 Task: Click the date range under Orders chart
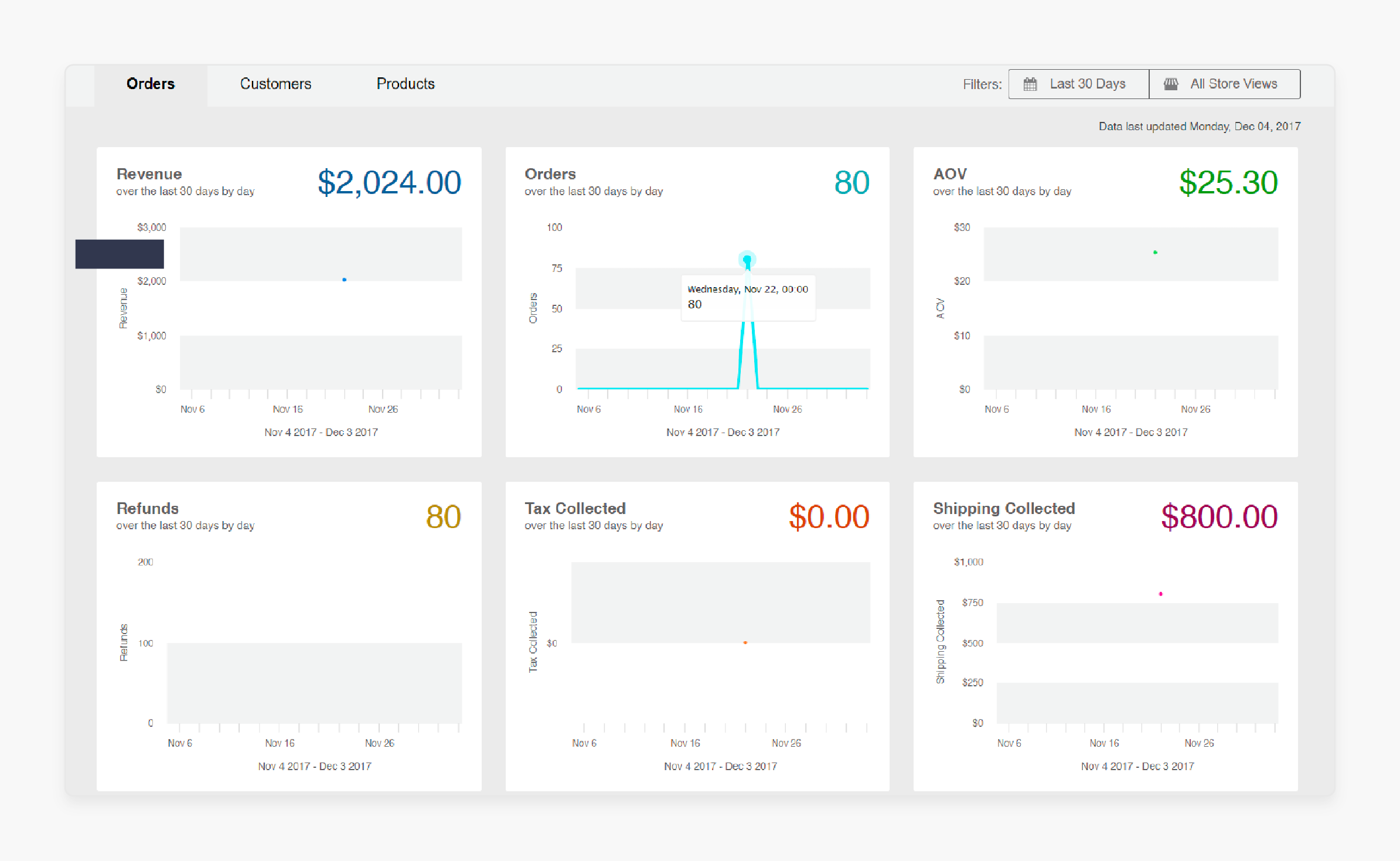point(723,433)
